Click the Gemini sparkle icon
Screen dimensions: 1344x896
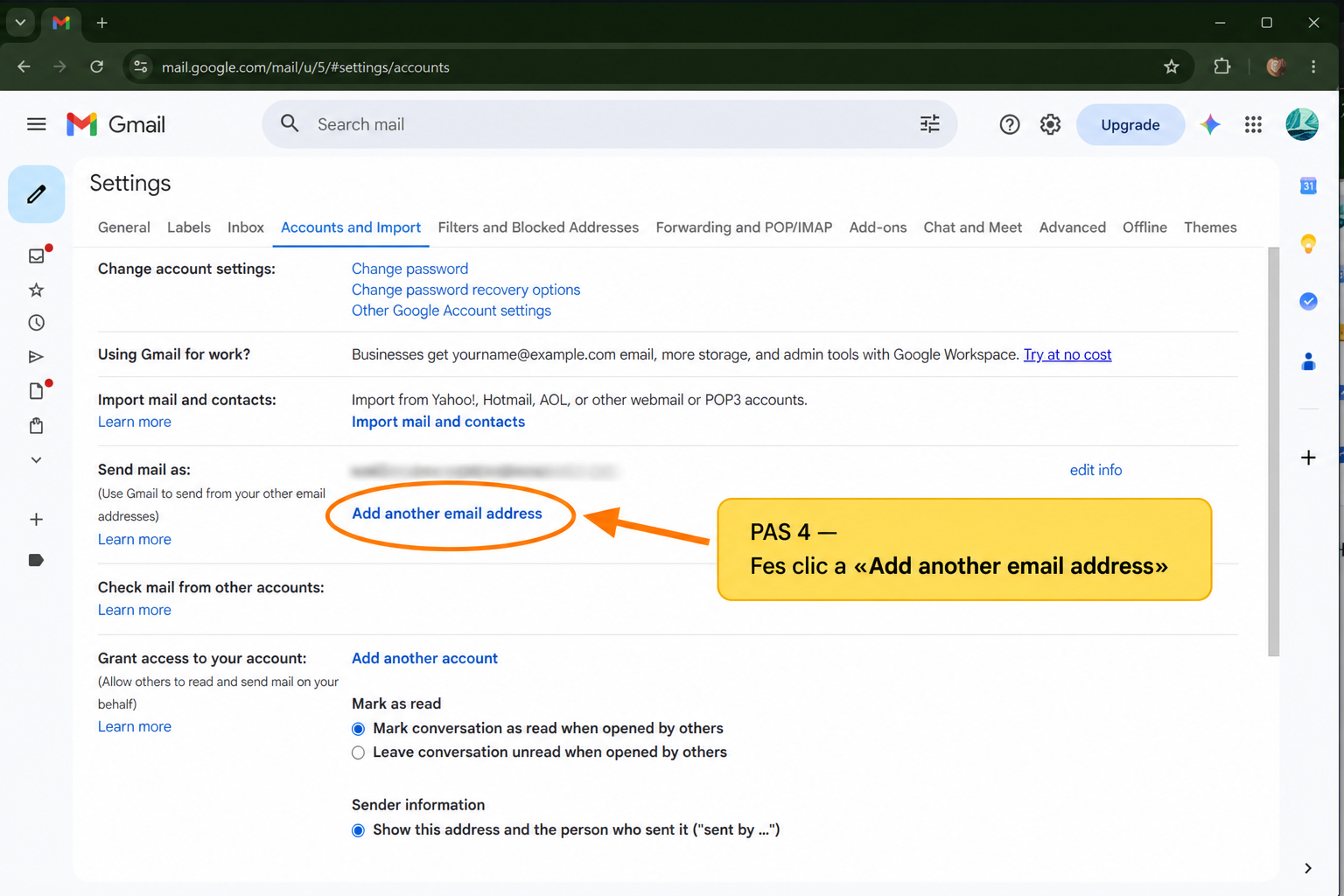click(1210, 124)
